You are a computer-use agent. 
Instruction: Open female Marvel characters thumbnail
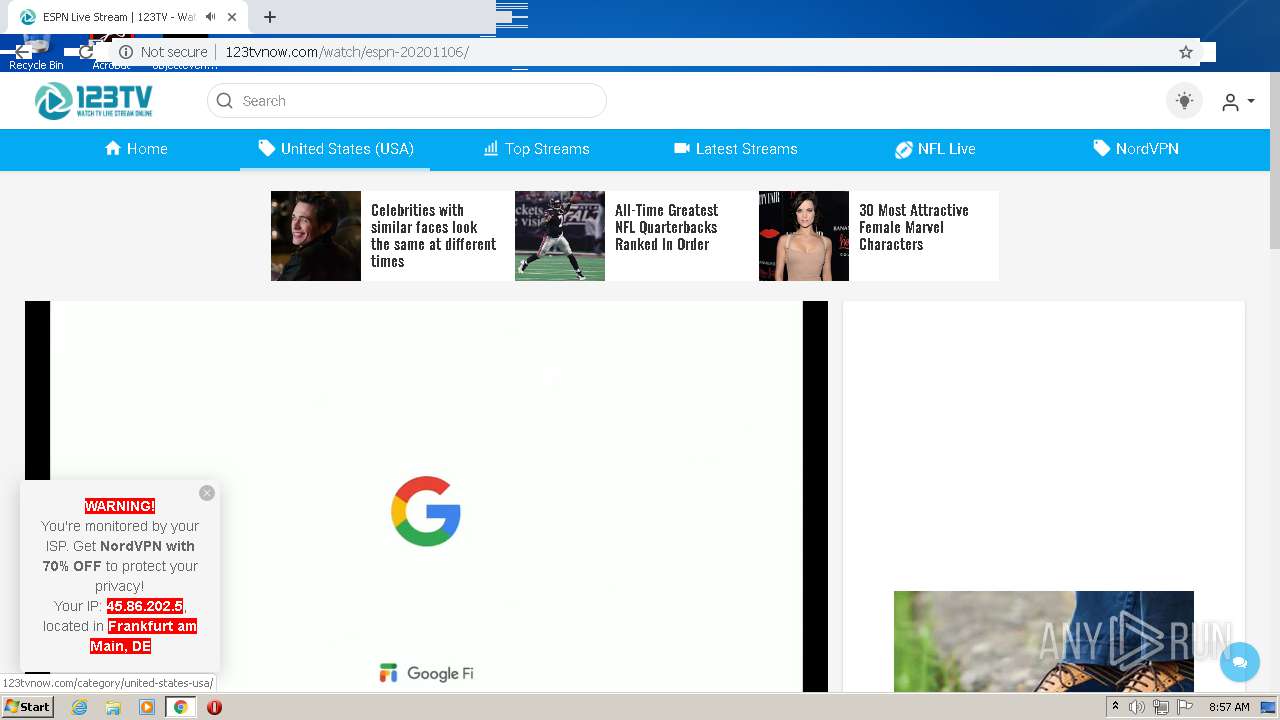click(804, 236)
